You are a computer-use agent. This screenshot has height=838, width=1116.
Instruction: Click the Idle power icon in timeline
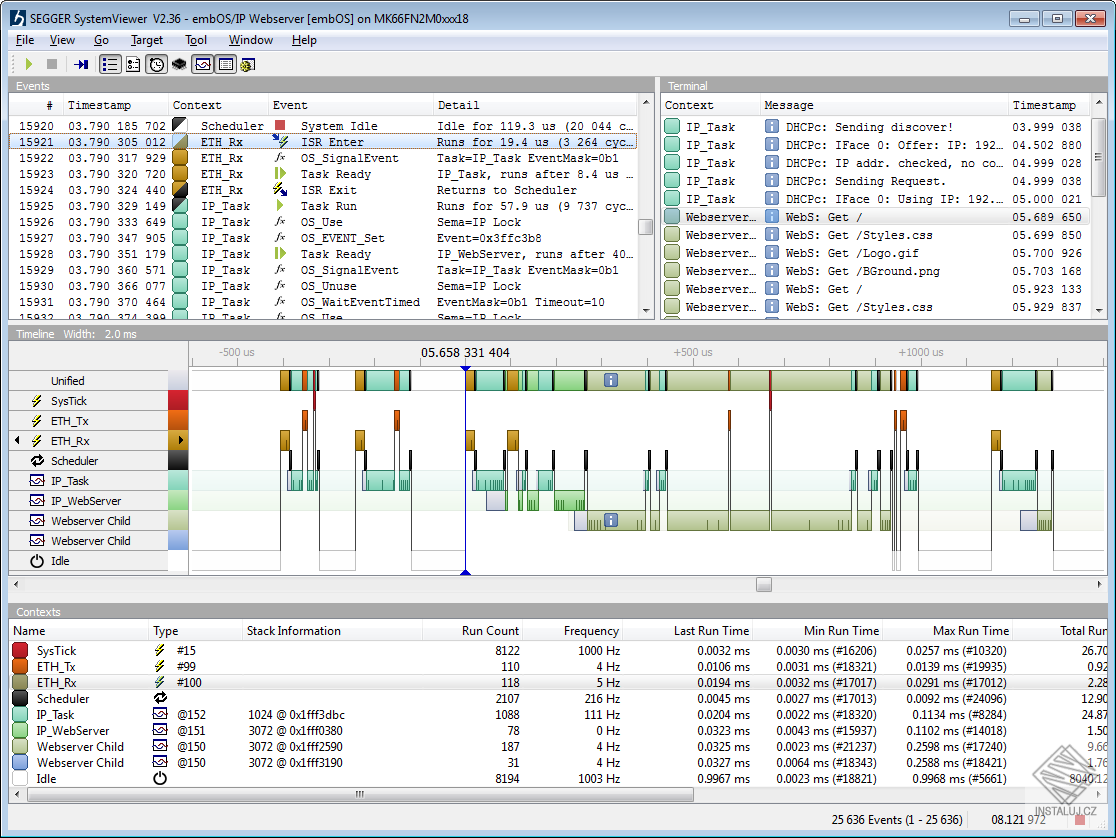[37, 561]
